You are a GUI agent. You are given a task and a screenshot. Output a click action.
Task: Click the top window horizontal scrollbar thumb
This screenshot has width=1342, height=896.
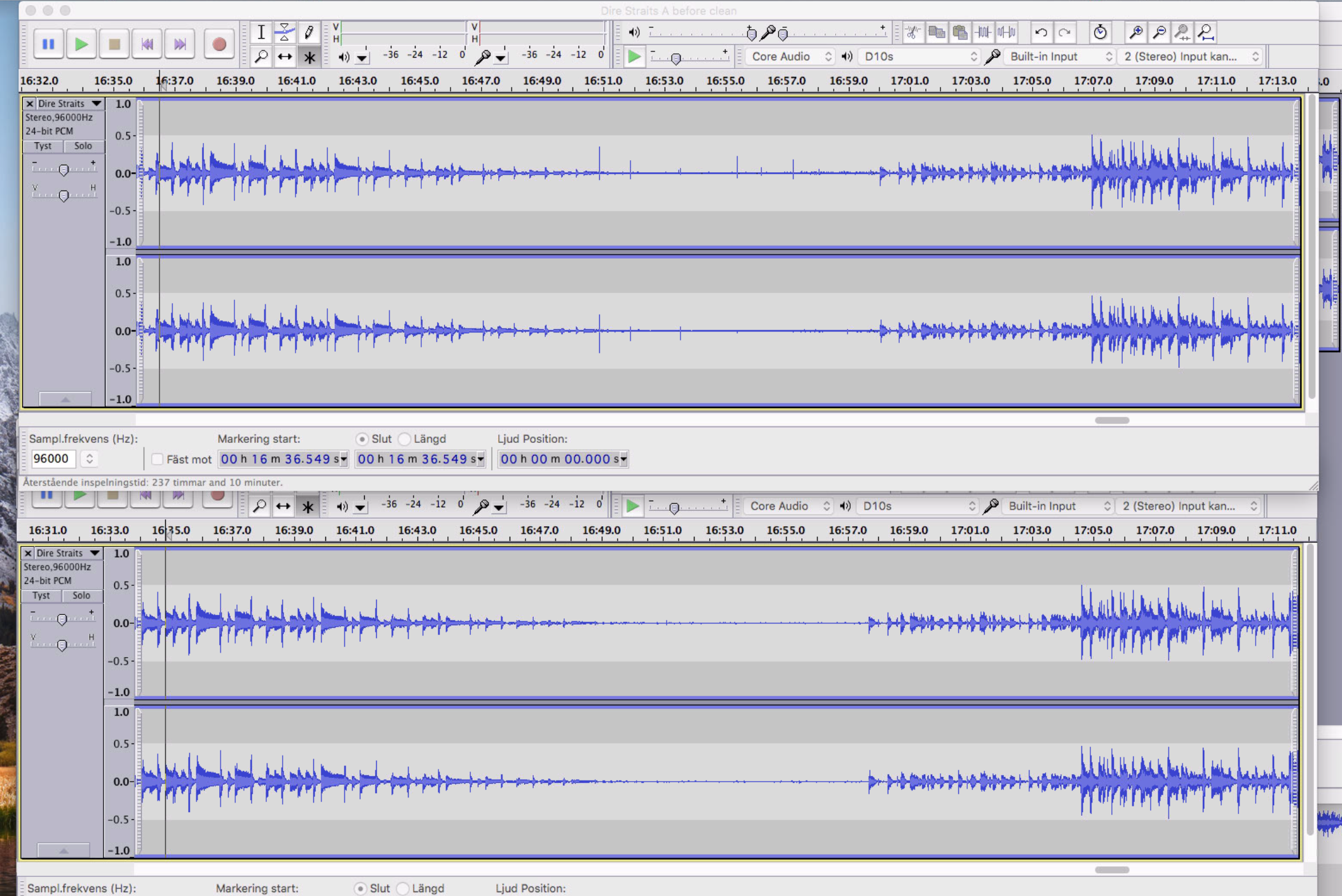click(x=1112, y=420)
